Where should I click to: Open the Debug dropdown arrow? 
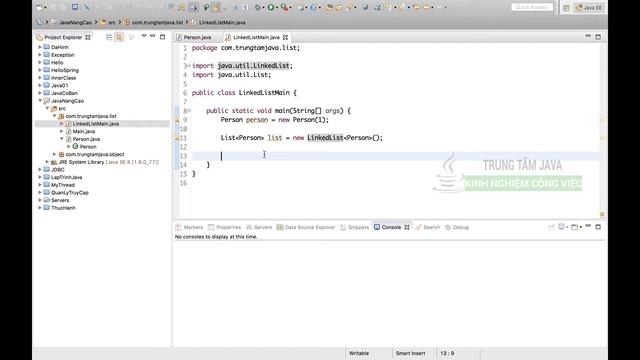(263, 7)
